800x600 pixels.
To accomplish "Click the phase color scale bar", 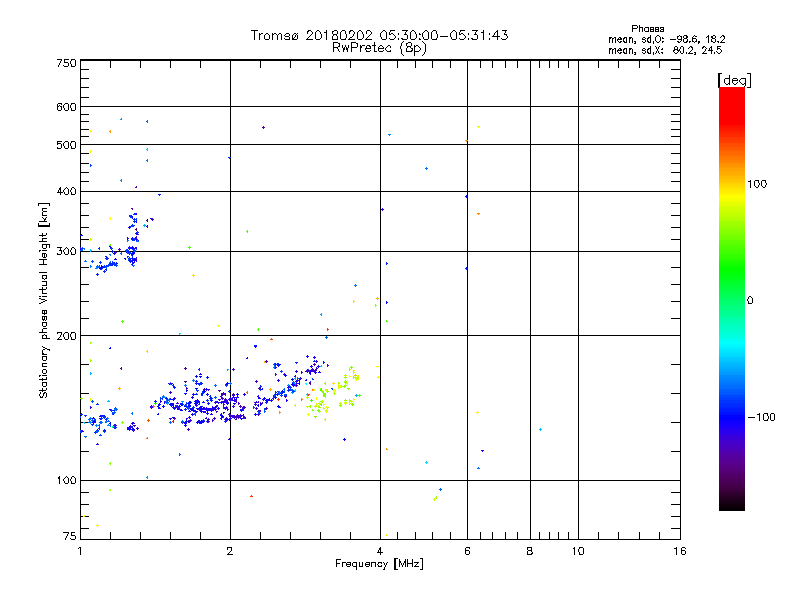I will pos(732,299).
